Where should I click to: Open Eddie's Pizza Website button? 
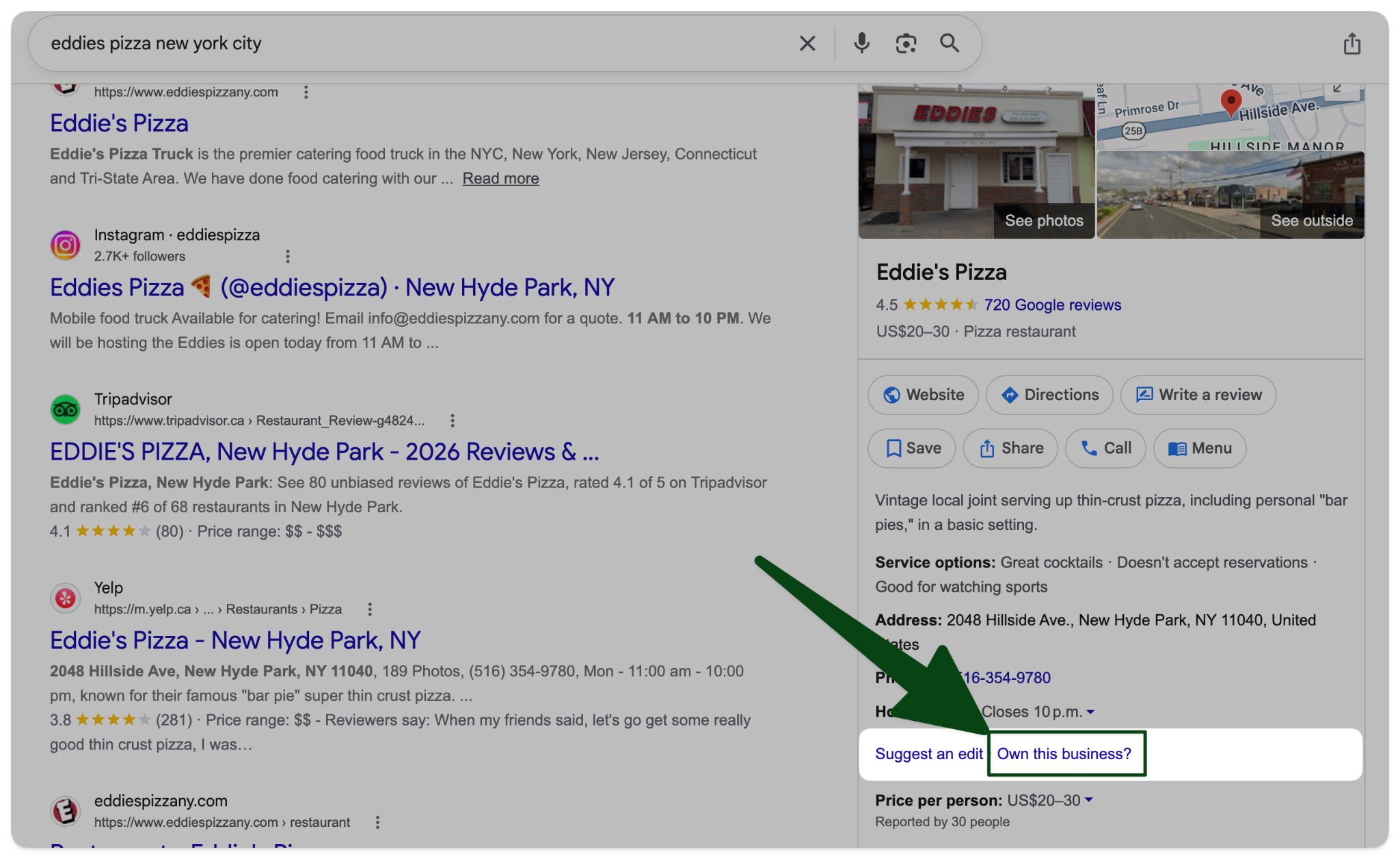pos(923,395)
